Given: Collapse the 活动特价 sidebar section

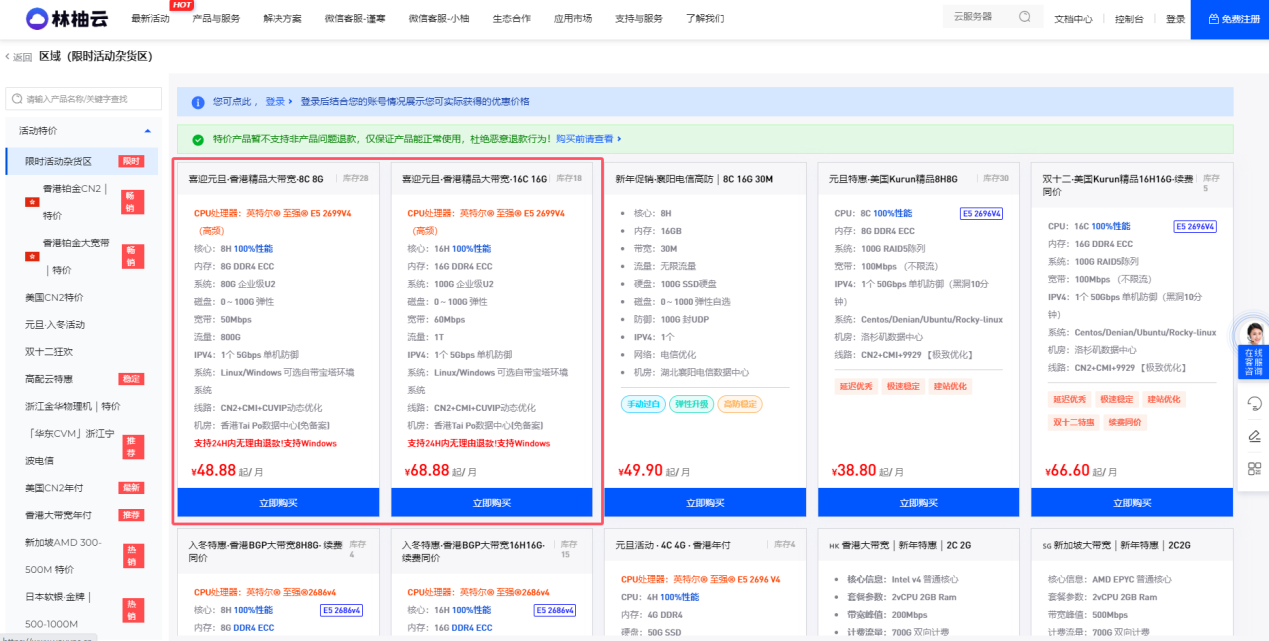Looking at the screenshot, I should point(148,131).
